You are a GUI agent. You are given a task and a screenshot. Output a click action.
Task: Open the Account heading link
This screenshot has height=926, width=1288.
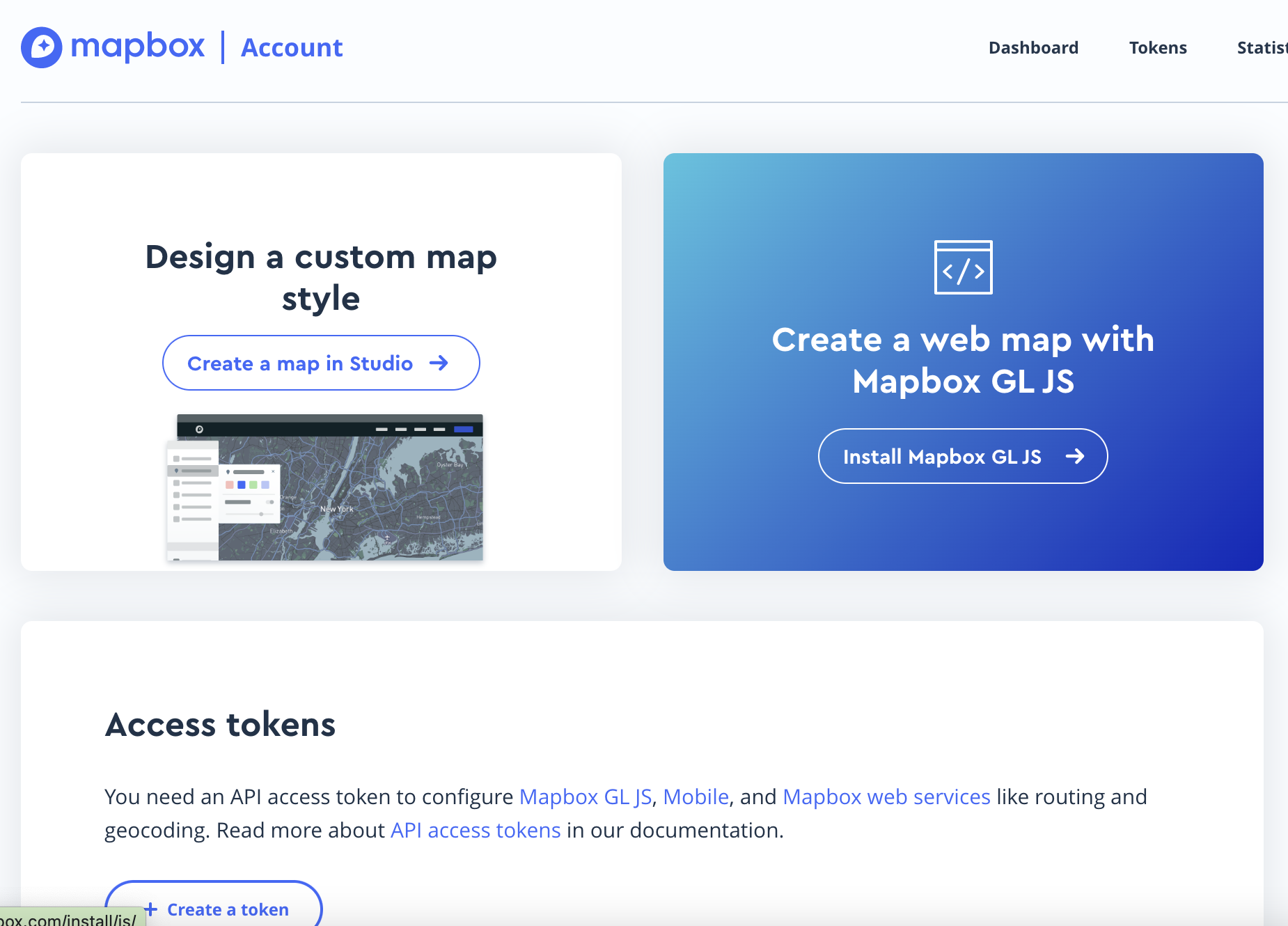click(x=292, y=47)
